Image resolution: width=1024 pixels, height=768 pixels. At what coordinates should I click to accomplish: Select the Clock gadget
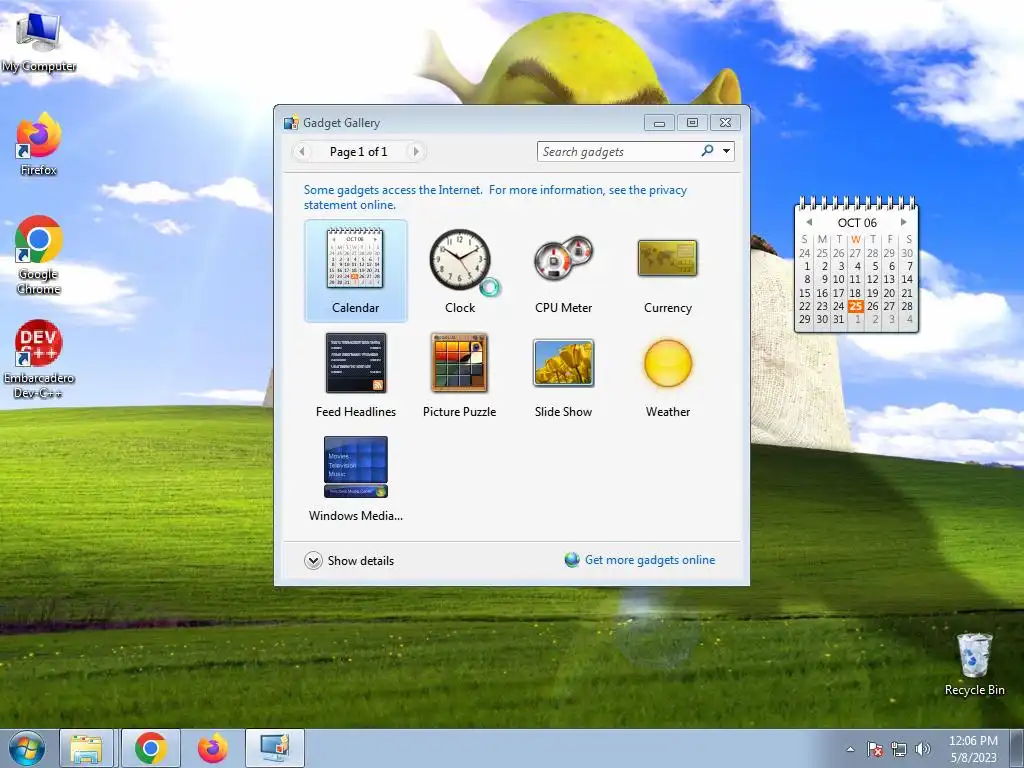pyautogui.click(x=460, y=270)
